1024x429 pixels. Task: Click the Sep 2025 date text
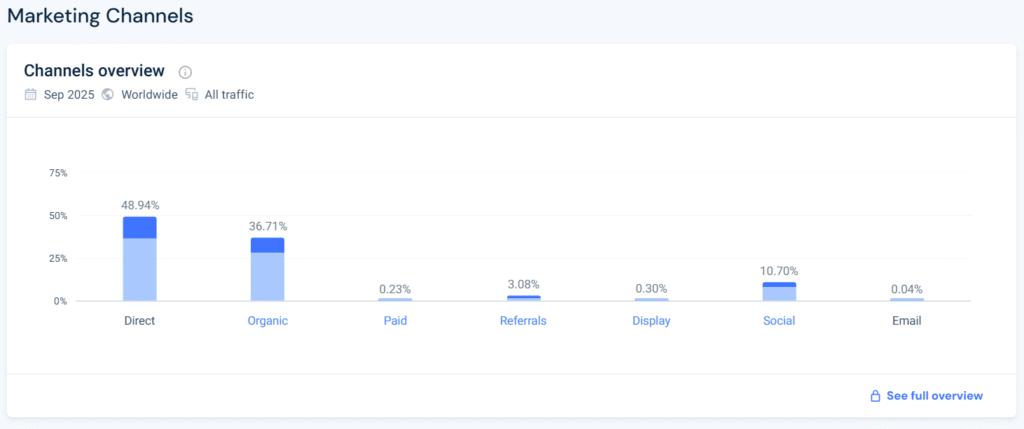click(x=68, y=95)
